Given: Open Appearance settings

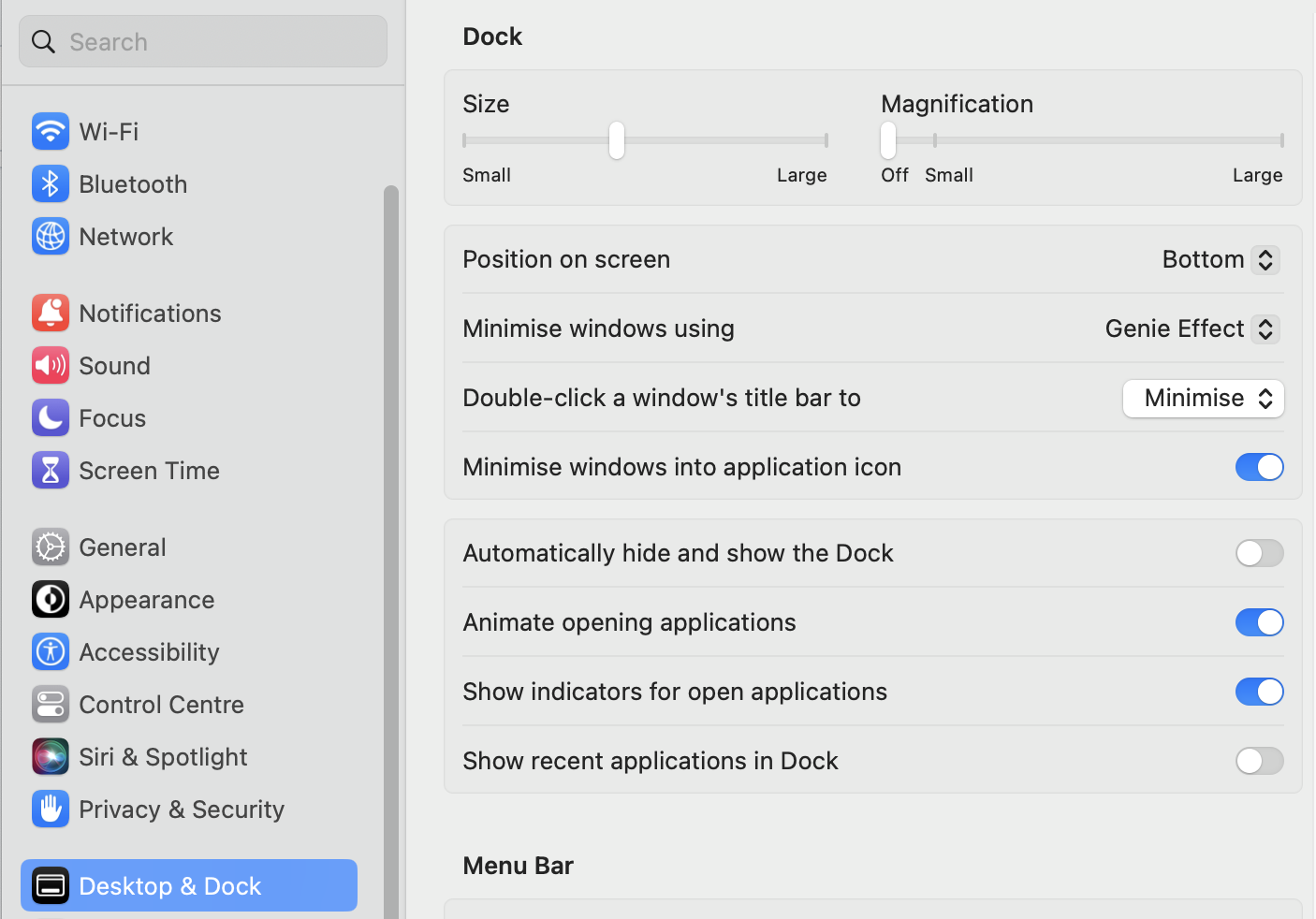Looking at the screenshot, I should pyautogui.click(x=51, y=599).
